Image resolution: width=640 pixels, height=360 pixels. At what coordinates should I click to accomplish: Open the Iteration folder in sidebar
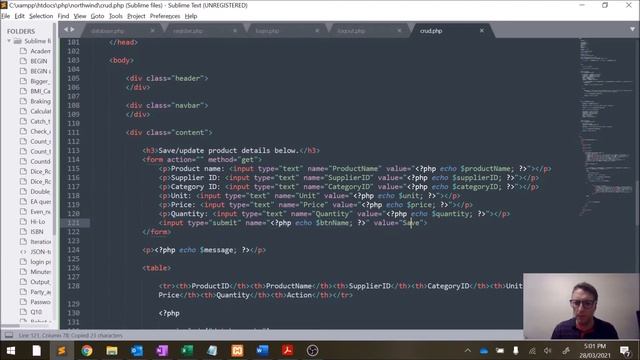(x=40, y=242)
